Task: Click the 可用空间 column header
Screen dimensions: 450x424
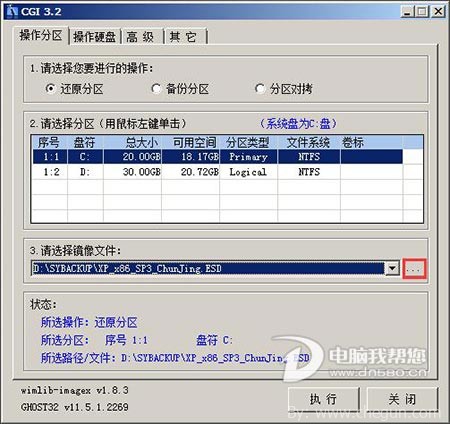Action: 191,143
